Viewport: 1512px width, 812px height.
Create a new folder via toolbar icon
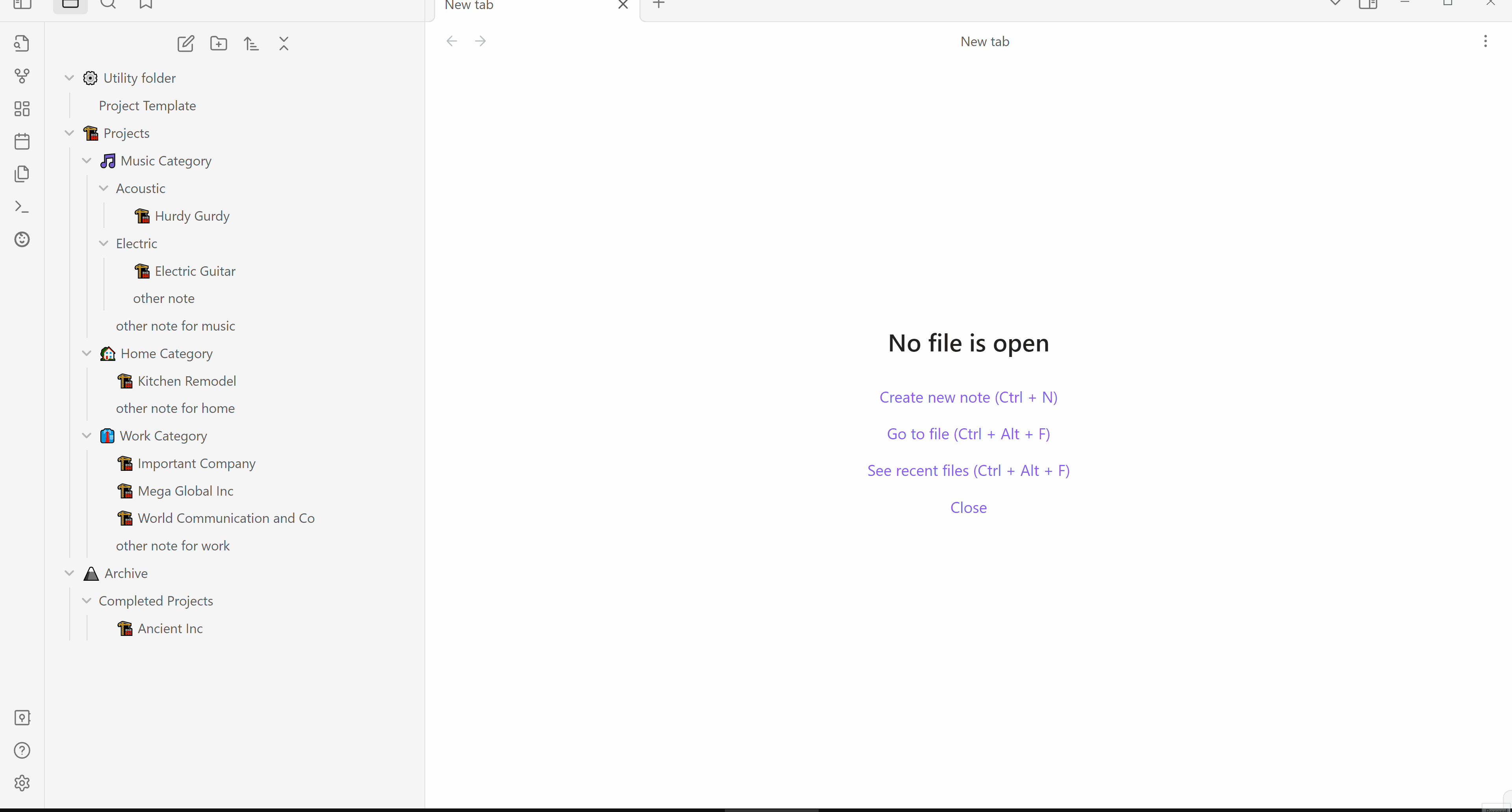pos(219,43)
